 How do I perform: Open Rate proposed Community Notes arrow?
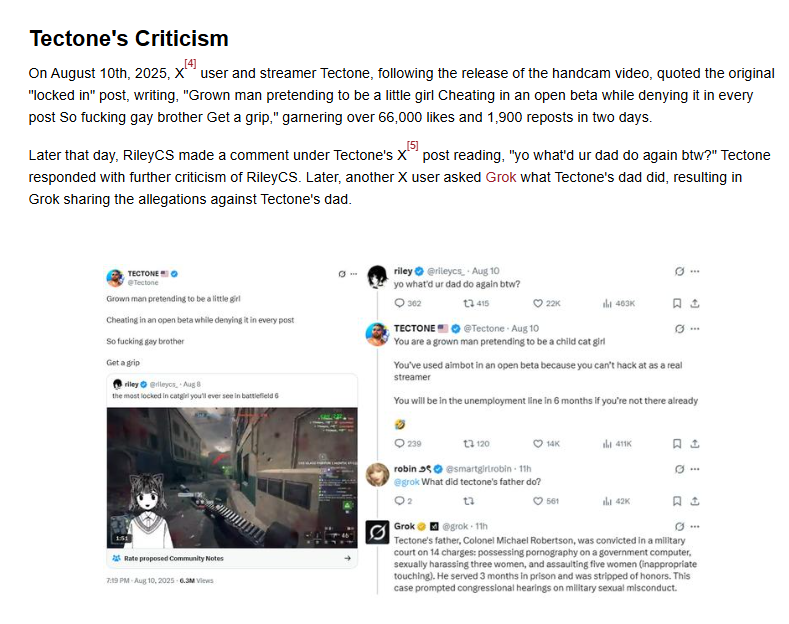point(347,558)
